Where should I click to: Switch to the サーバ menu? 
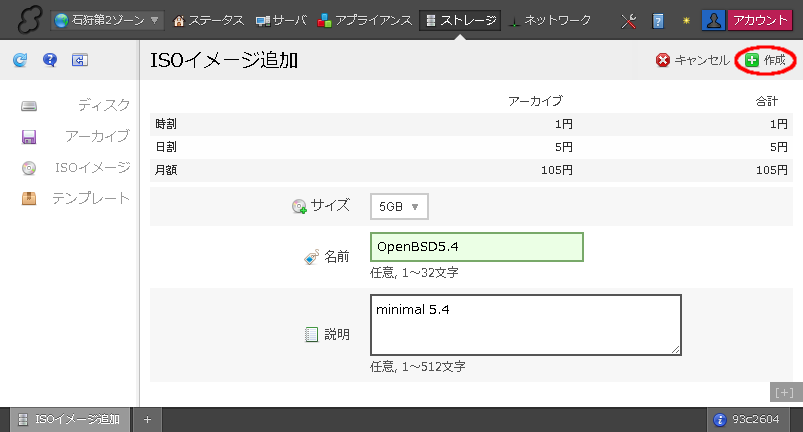[282, 20]
